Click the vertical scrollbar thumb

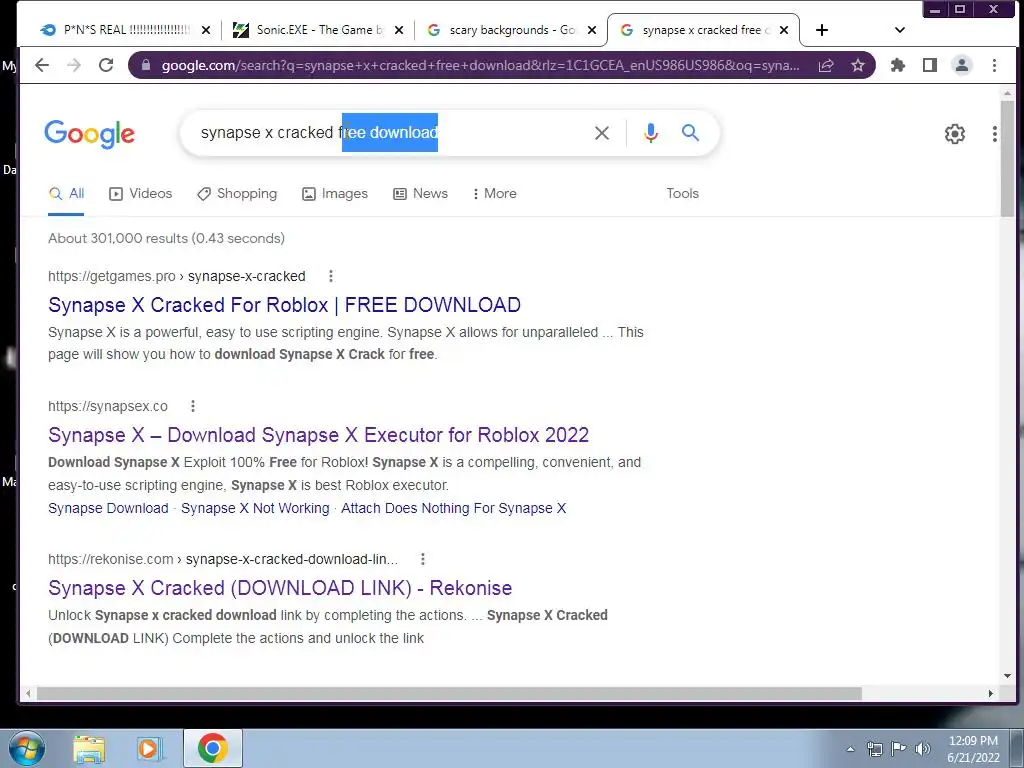click(1007, 159)
